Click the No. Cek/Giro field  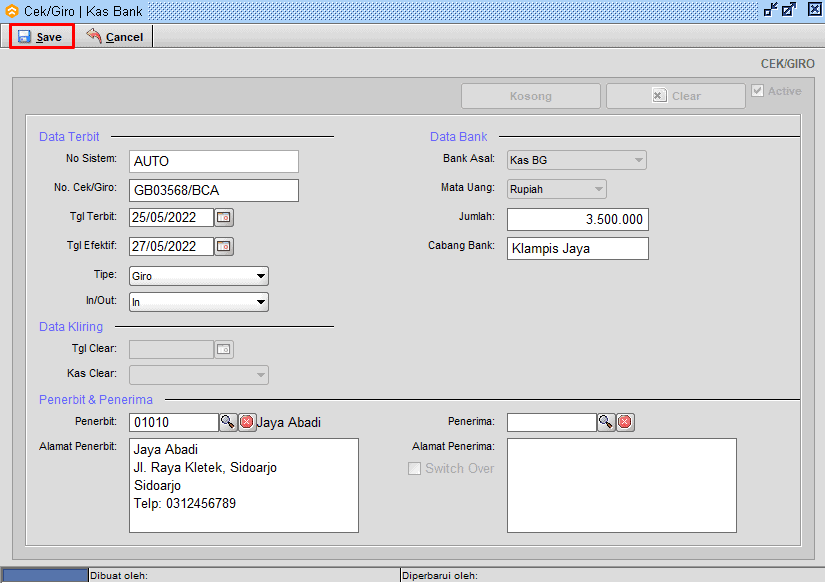214,190
